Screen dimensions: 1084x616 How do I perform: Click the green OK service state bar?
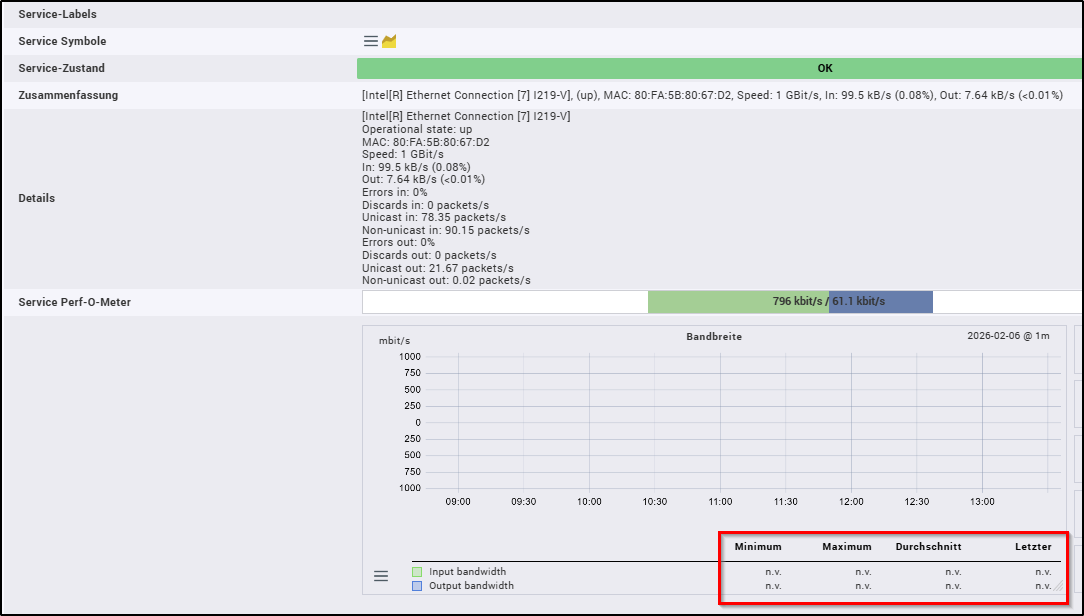click(x=720, y=69)
